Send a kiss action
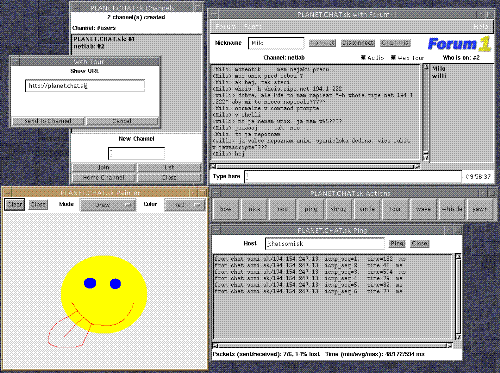Screen dimensions: 500x373 click(x=254, y=209)
